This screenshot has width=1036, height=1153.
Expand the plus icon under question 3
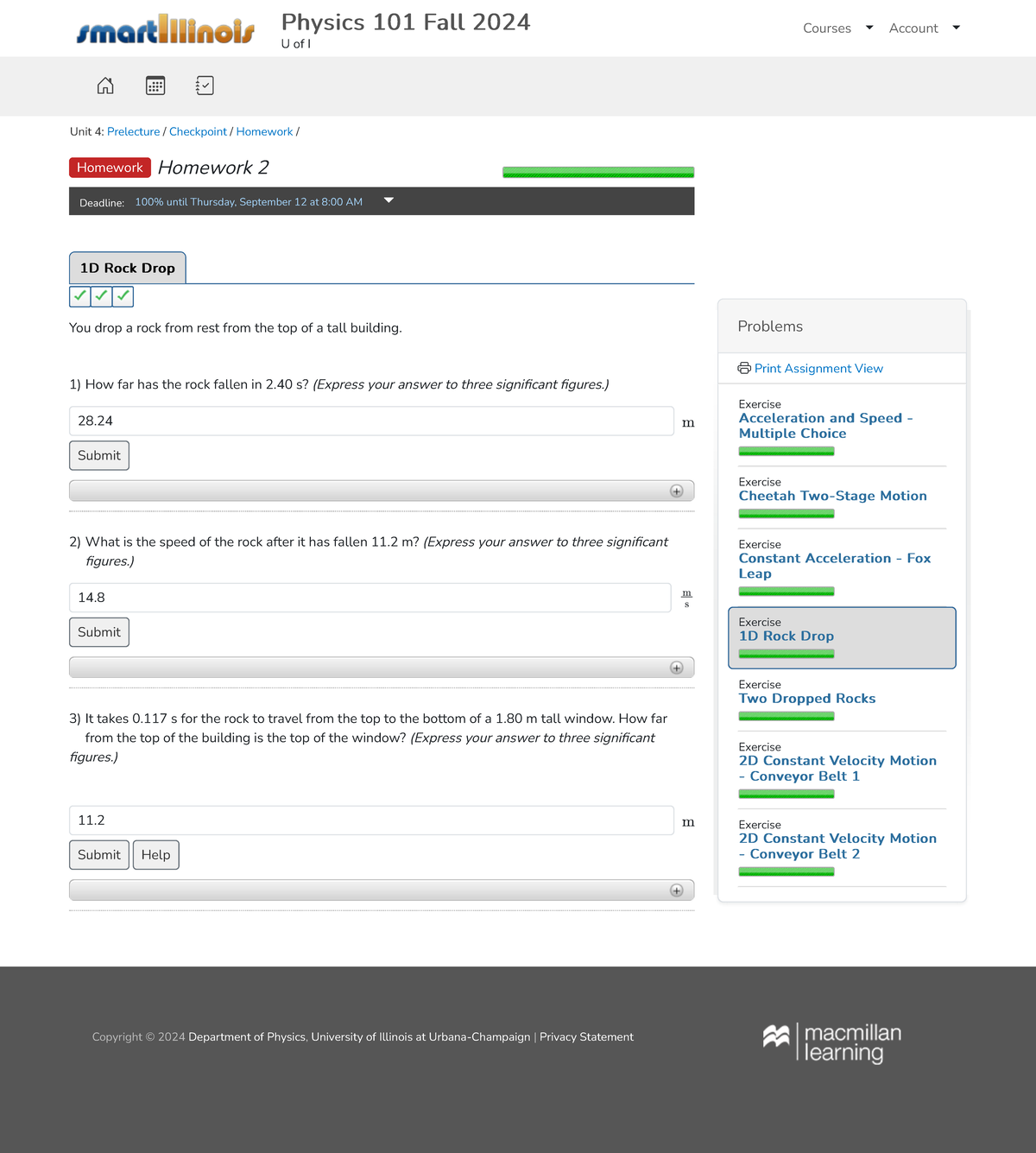pos(677,890)
